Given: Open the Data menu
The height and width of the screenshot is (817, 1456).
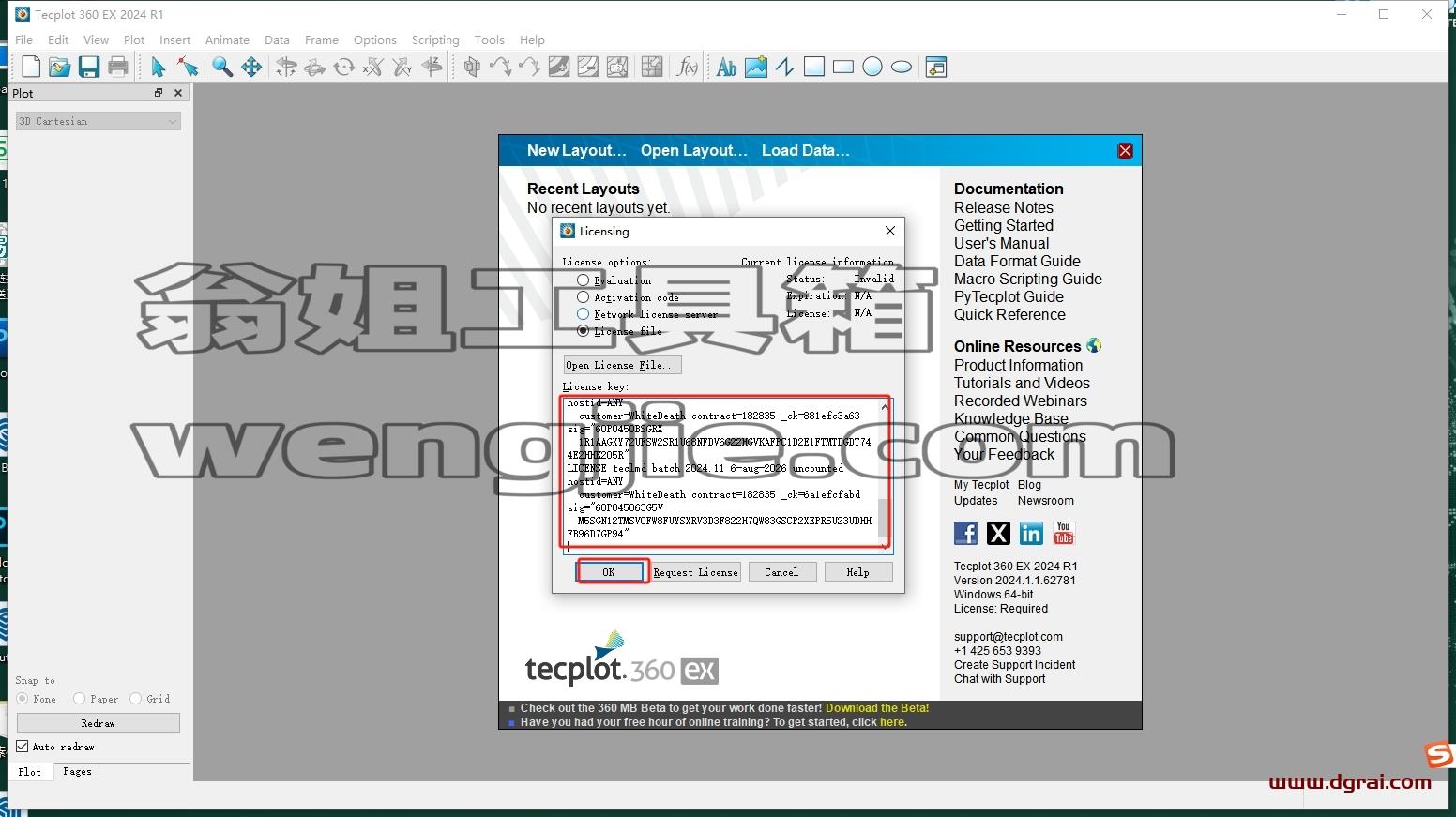Looking at the screenshot, I should coord(277,39).
